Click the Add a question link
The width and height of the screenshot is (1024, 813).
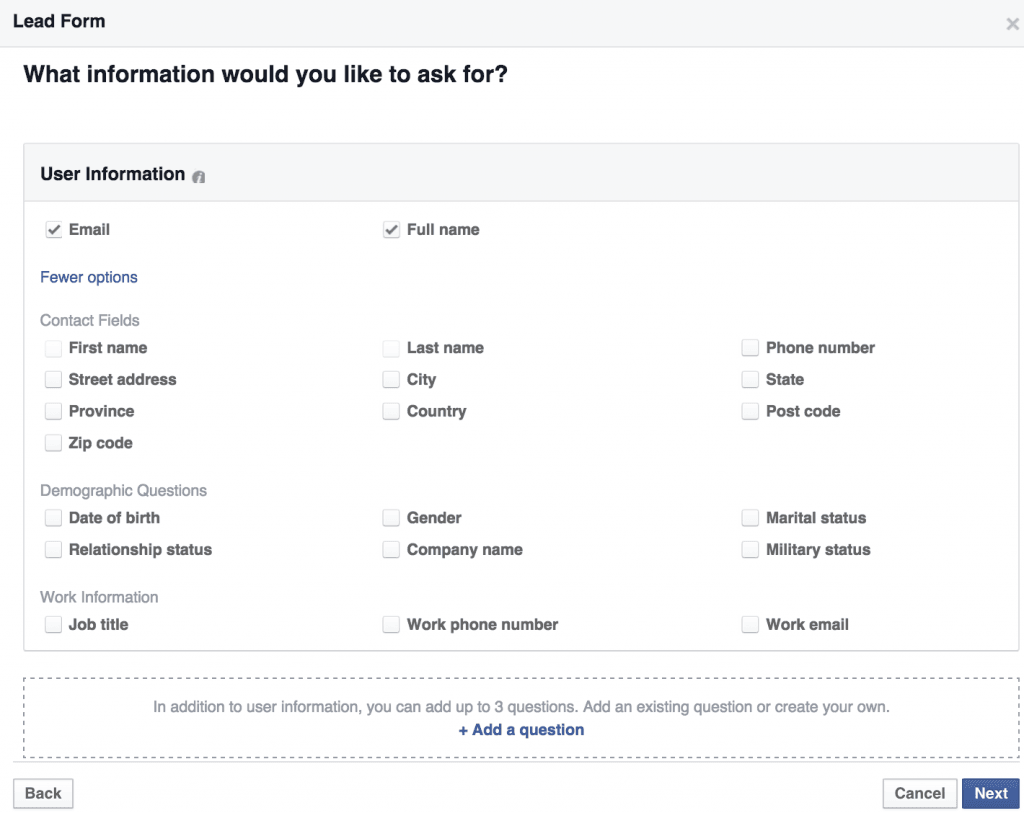[x=521, y=730]
